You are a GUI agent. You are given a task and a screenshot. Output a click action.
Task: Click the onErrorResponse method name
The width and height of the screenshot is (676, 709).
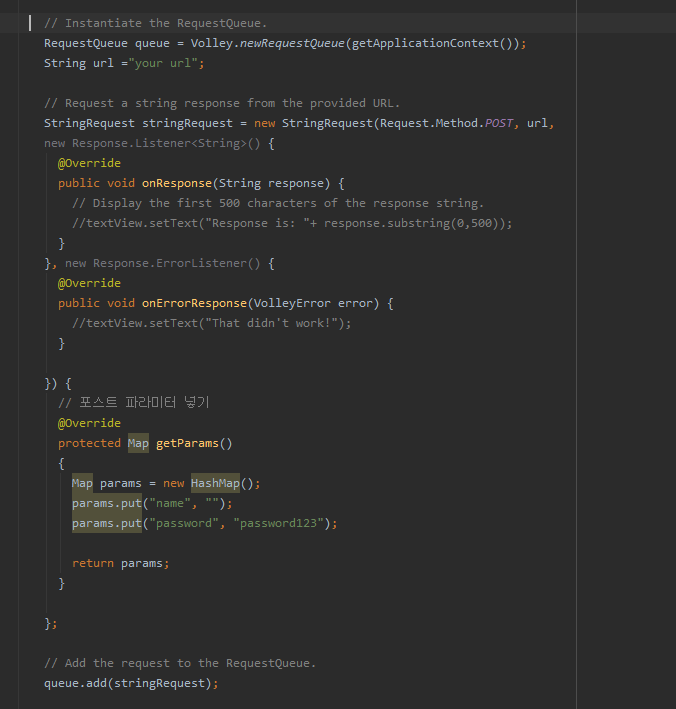tap(194, 303)
